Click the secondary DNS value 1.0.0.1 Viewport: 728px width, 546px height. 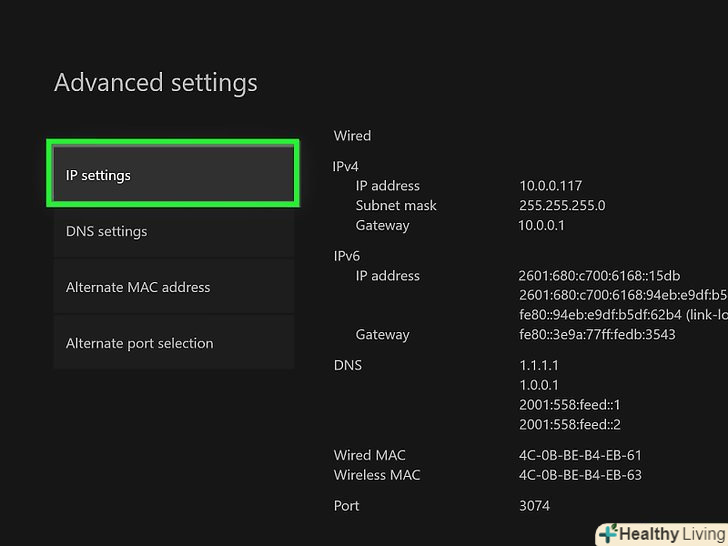point(539,385)
